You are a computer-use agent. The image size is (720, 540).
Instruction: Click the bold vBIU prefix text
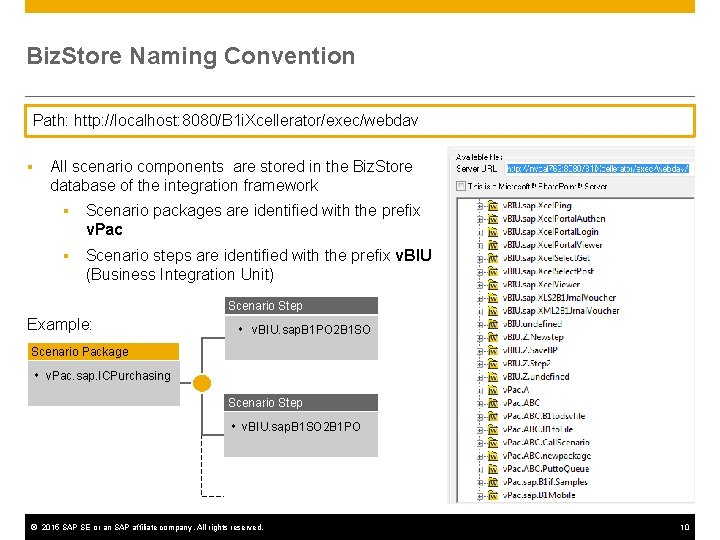tap(413, 255)
